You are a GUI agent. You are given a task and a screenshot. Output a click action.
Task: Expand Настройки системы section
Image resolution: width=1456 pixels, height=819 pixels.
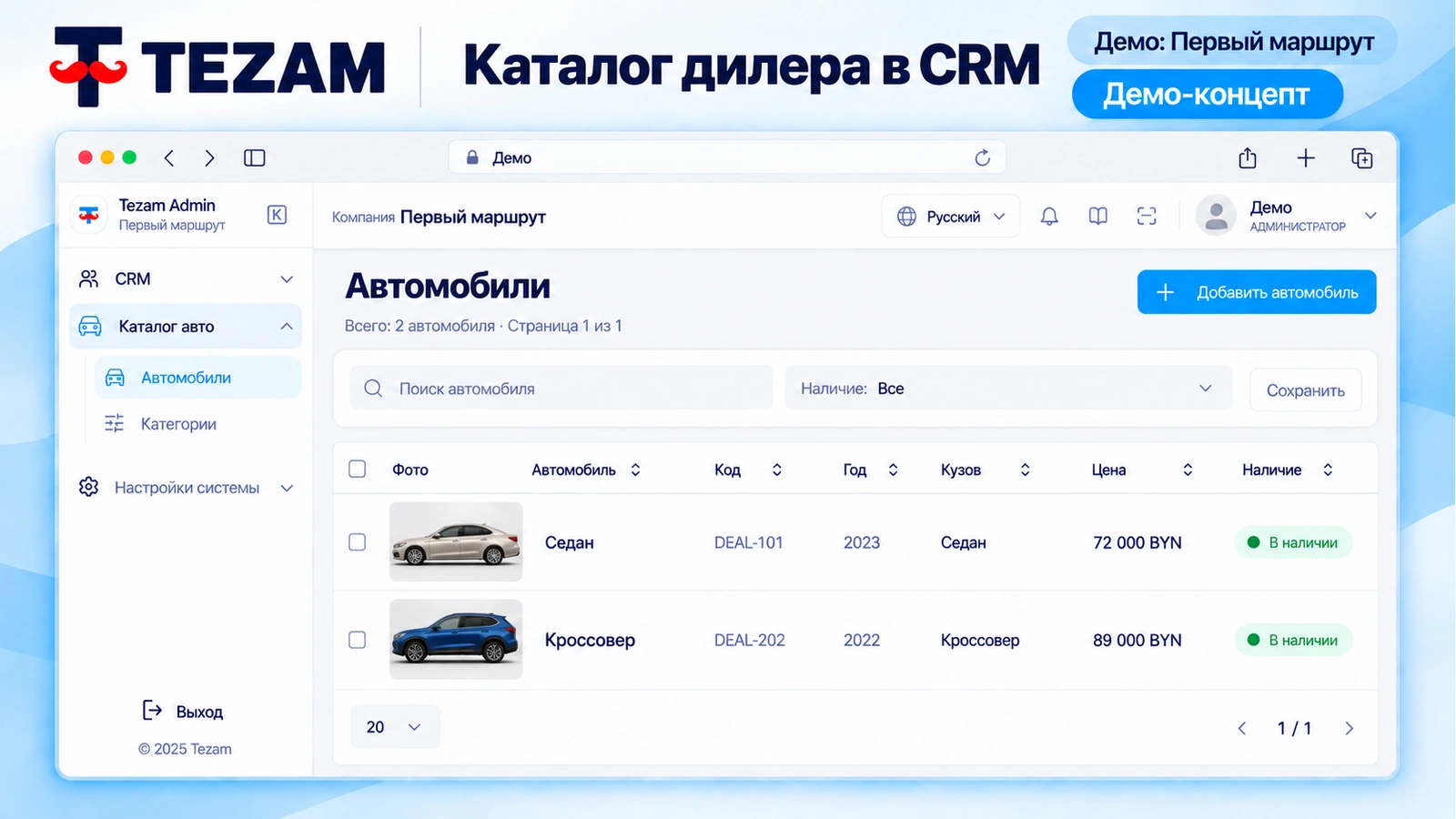pos(186,488)
